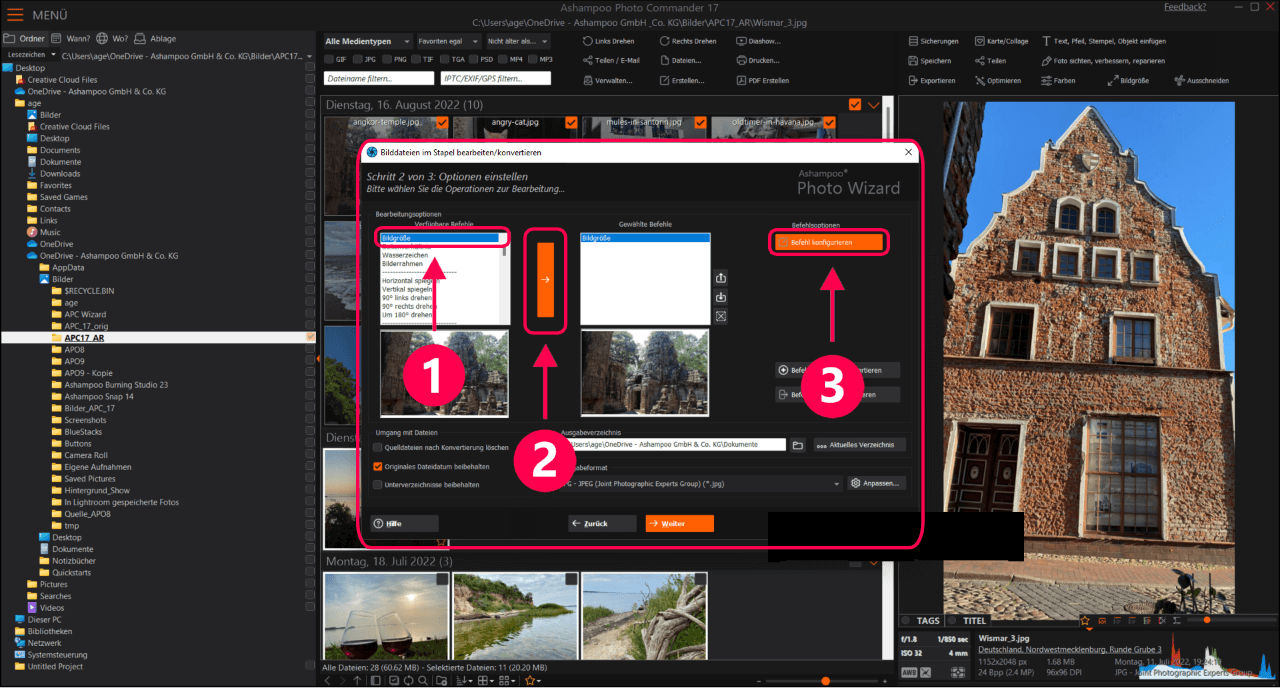The height and width of the screenshot is (688, 1280).
Task: Click the remove-command X icon beside selected commands
Action: point(721,316)
